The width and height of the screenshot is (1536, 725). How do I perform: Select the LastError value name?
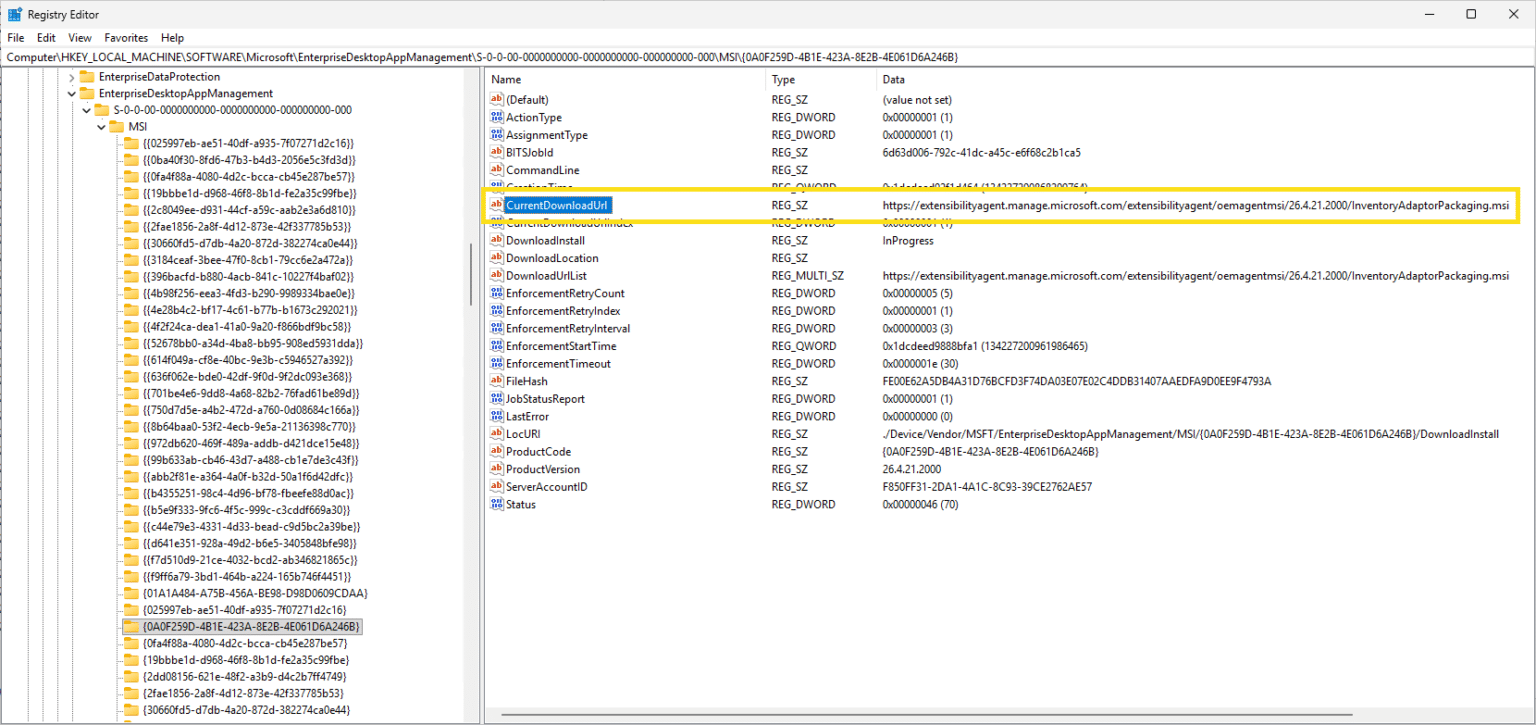pyautogui.click(x=528, y=416)
